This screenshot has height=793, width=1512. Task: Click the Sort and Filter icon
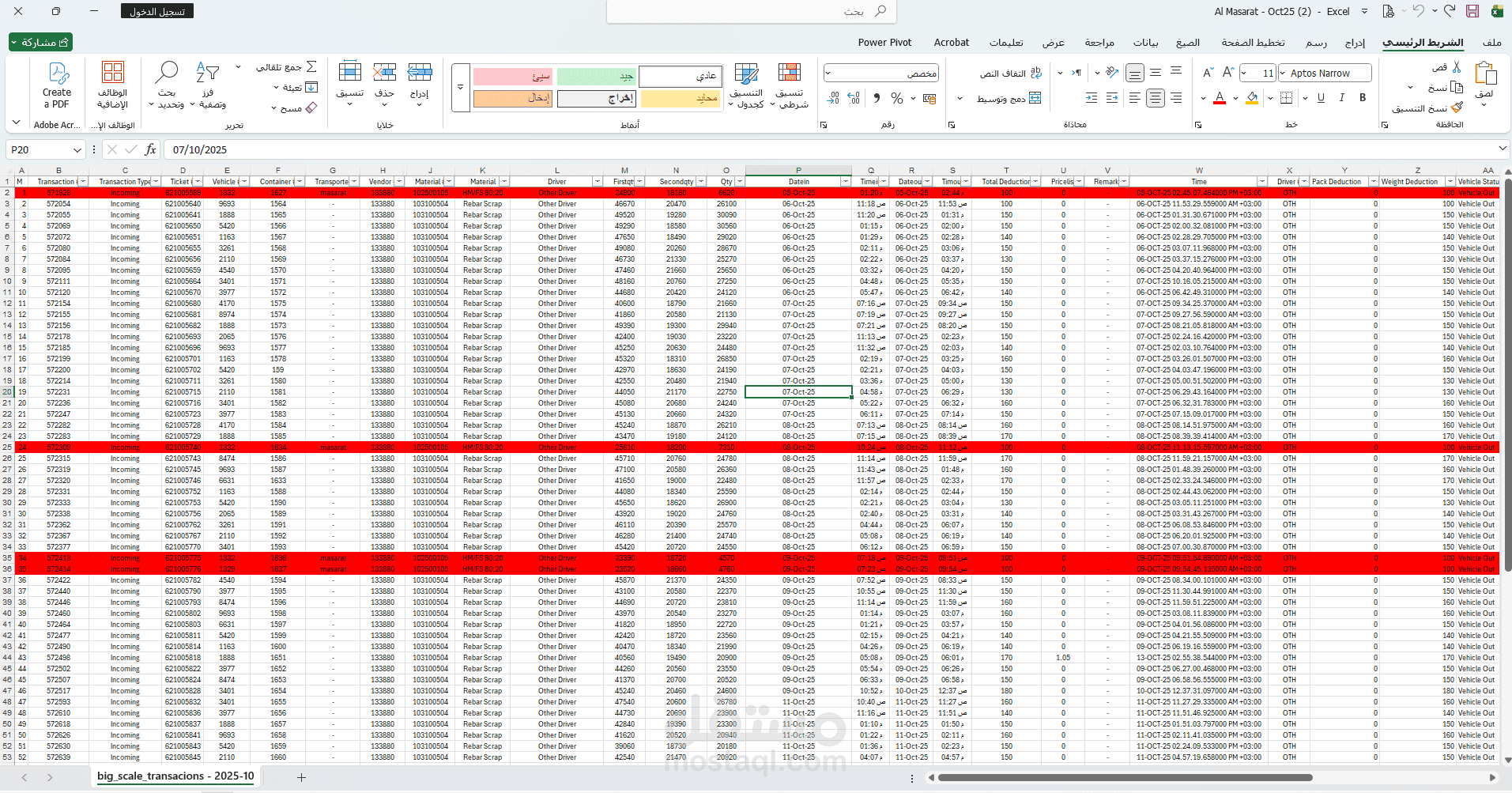coord(207,73)
